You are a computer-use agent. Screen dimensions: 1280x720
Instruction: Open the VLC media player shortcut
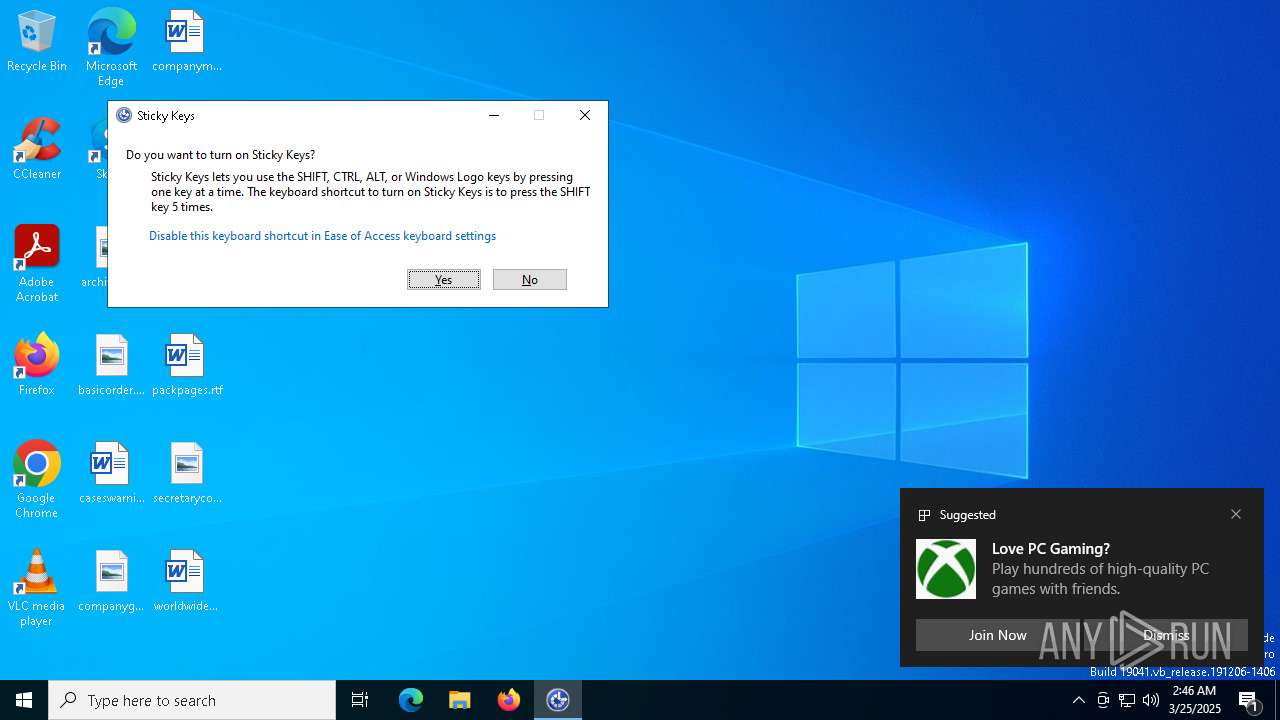pyautogui.click(x=37, y=588)
